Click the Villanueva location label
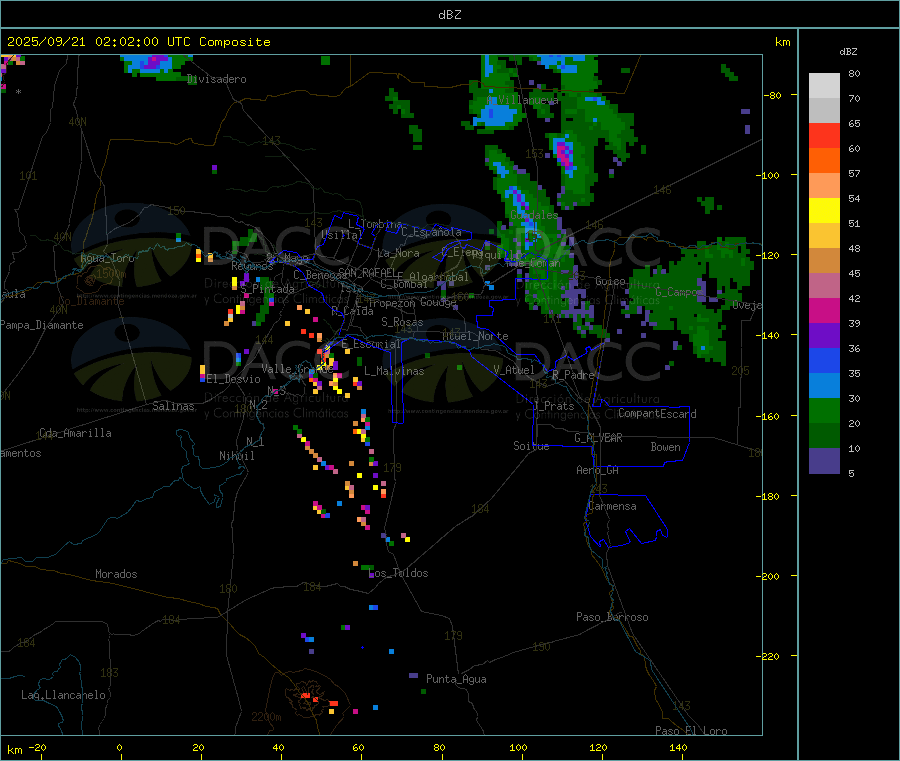Viewport: 900px width, 761px height. click(523, 100)
